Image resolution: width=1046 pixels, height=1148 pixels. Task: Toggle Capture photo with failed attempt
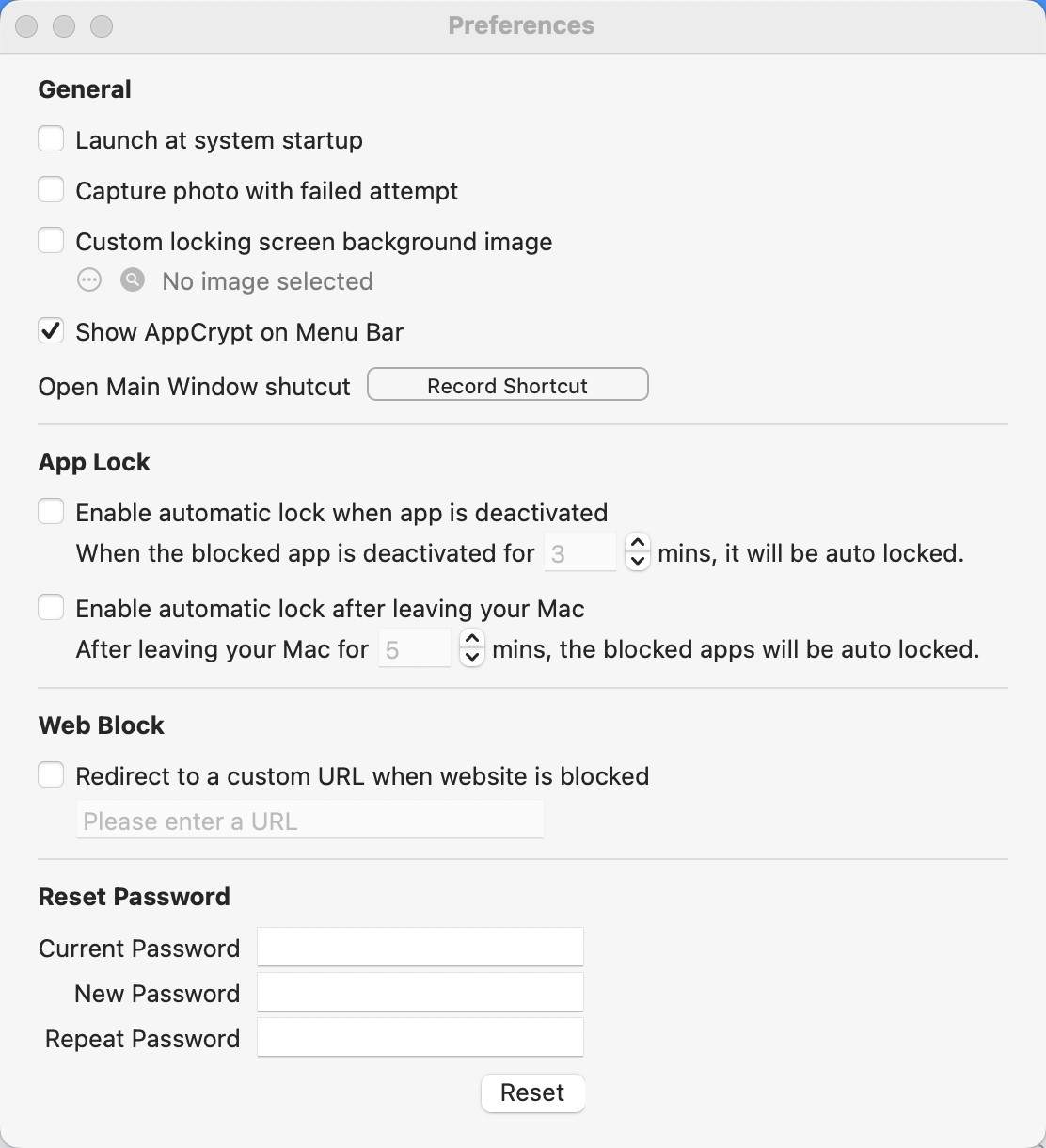click(x=51, y=190)
